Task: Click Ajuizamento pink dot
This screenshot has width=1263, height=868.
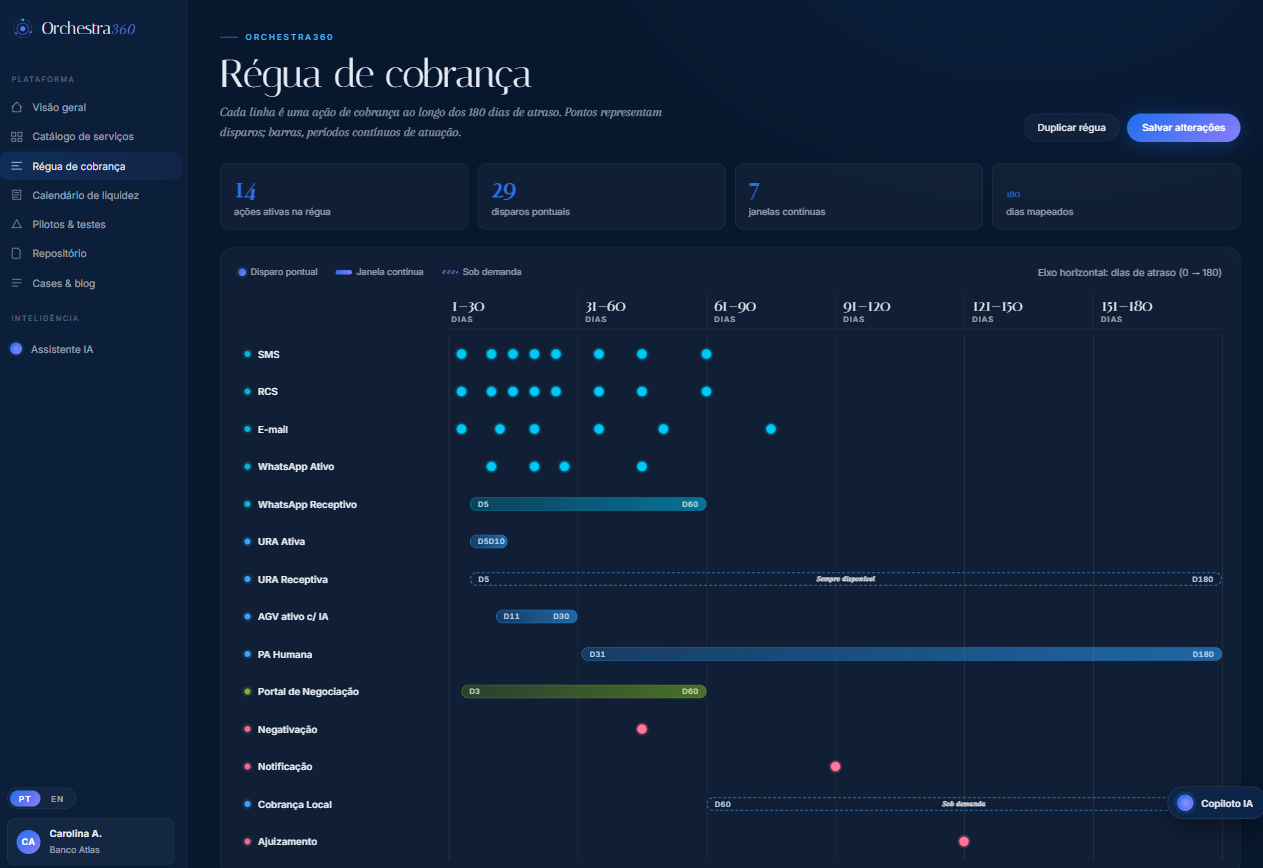Action: pyautogui.click(x=964, y=842)
